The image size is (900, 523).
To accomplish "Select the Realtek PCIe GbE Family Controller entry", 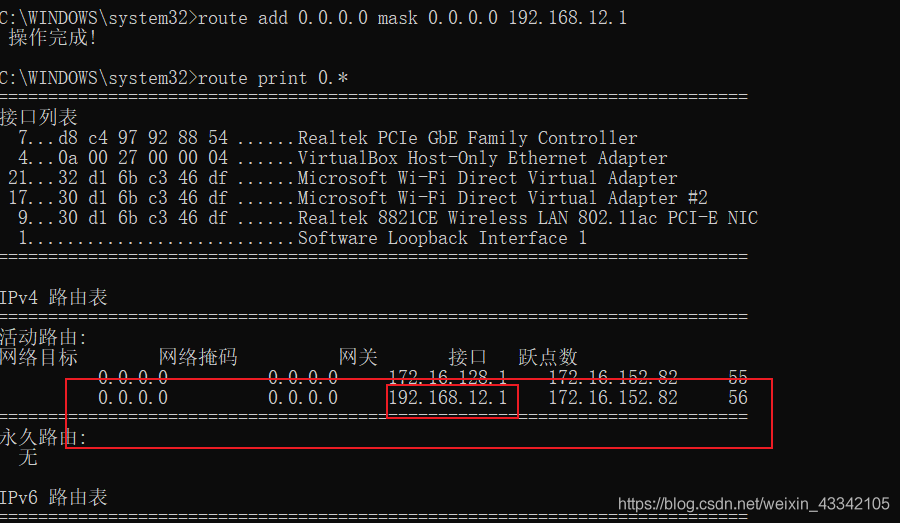I will coord(467,138).
